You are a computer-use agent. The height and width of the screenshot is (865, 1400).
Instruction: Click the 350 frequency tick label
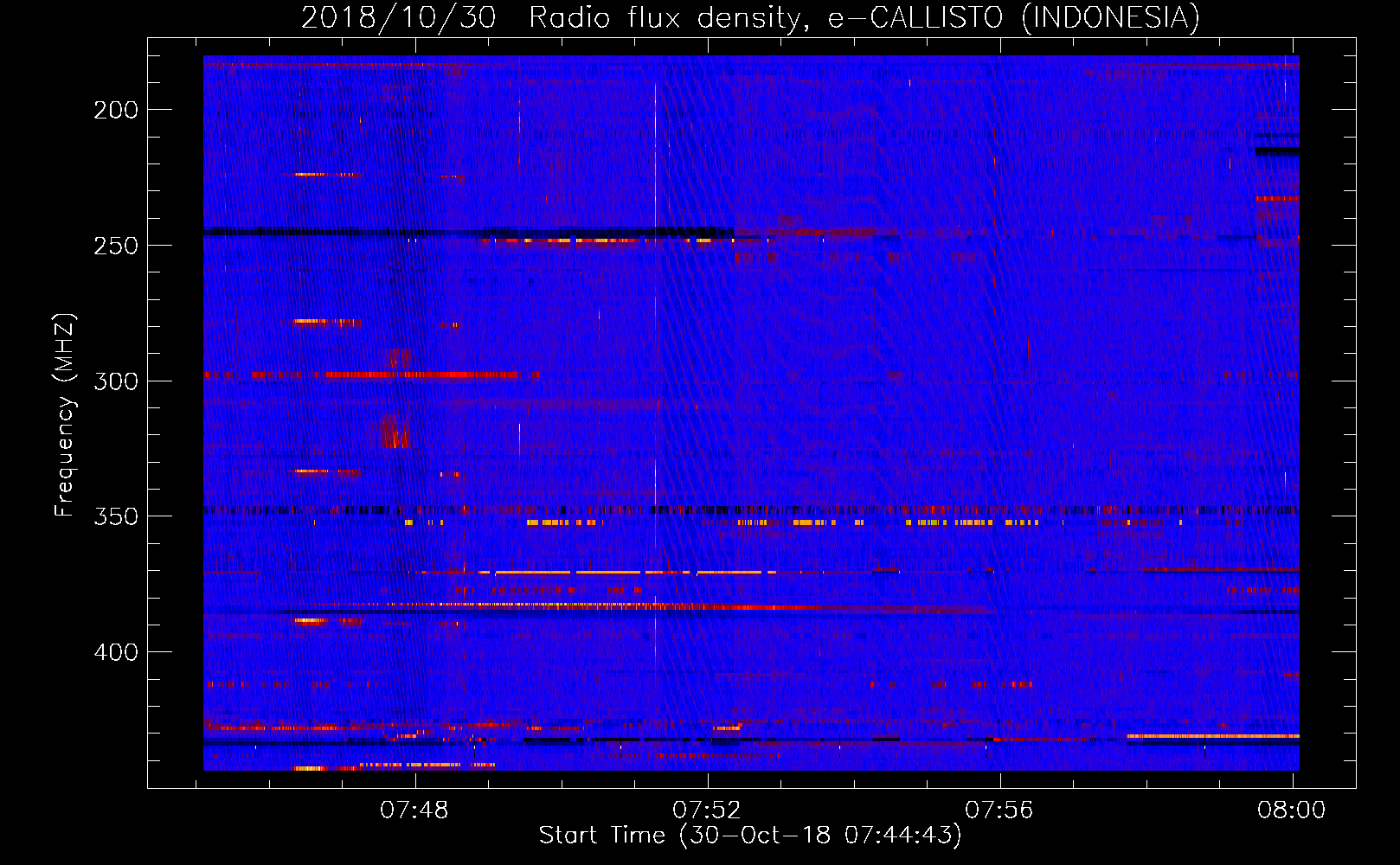[x=116, y=516]
